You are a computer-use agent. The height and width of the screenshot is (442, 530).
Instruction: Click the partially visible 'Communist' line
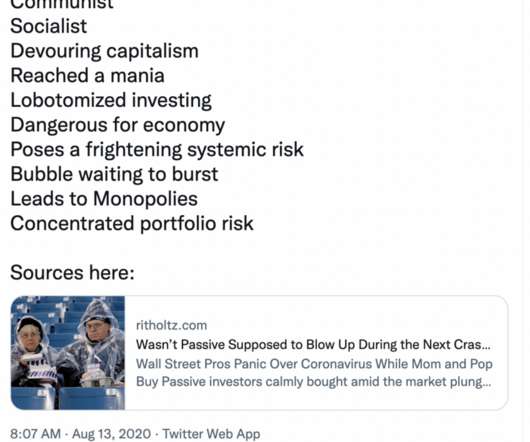(62, 4)
